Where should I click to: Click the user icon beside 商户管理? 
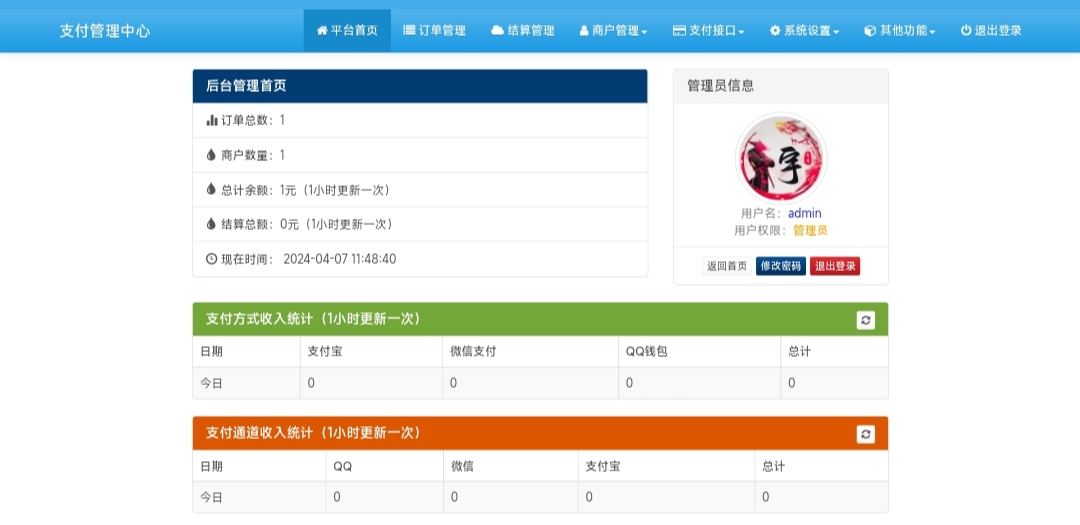click(x=584, y=30)
